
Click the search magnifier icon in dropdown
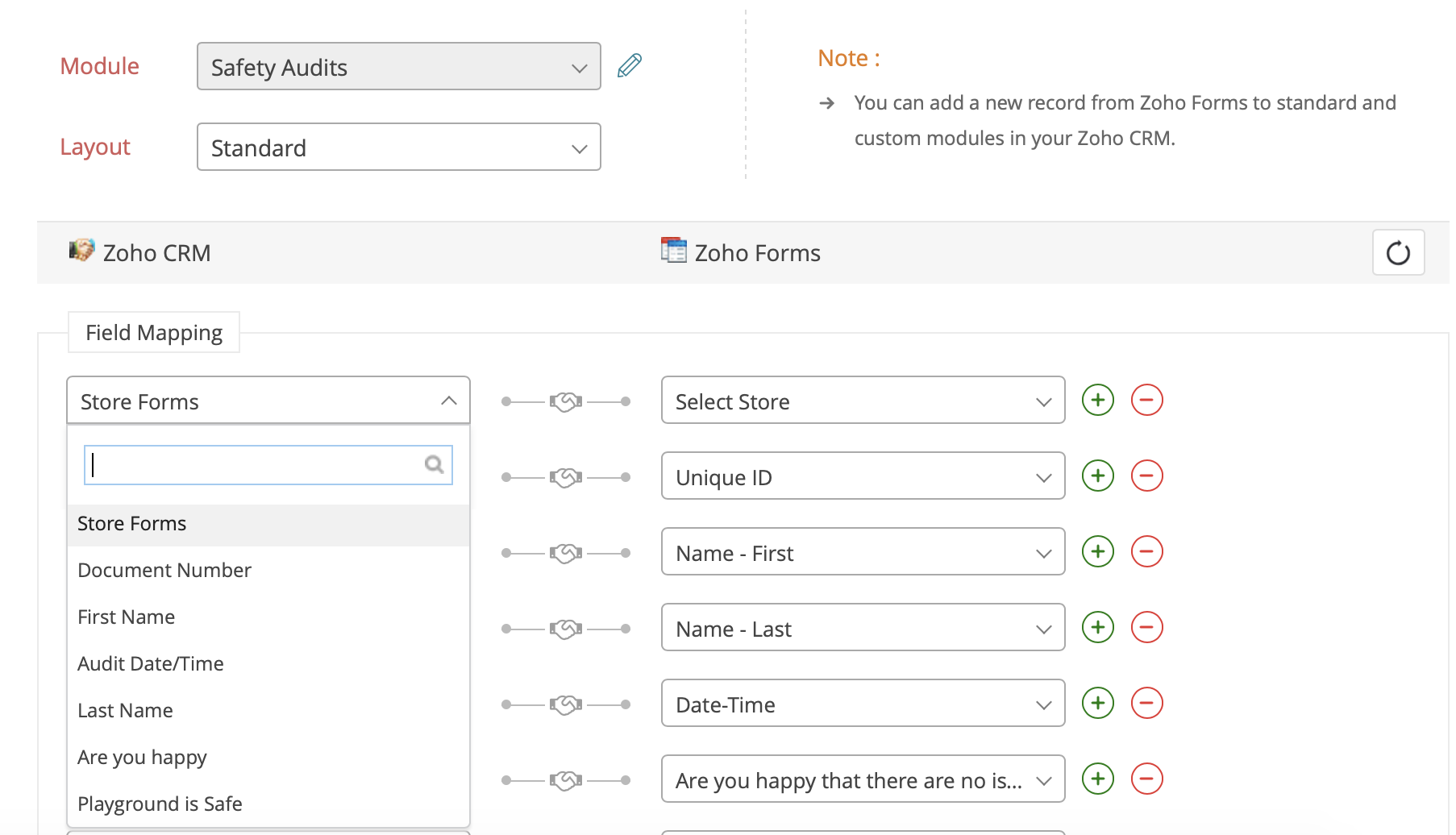[x=434, y=464]
